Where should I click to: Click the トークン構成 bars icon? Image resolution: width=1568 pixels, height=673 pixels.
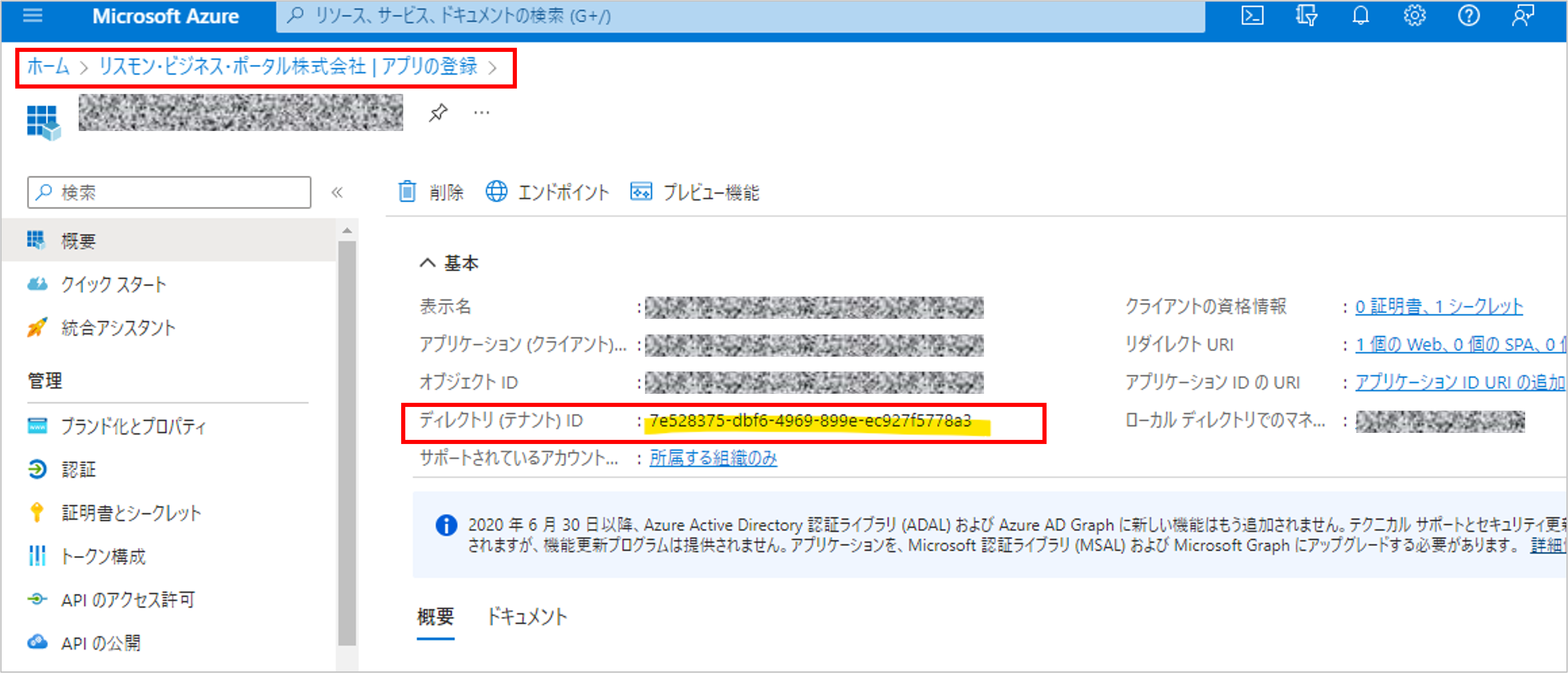point(37,556)
